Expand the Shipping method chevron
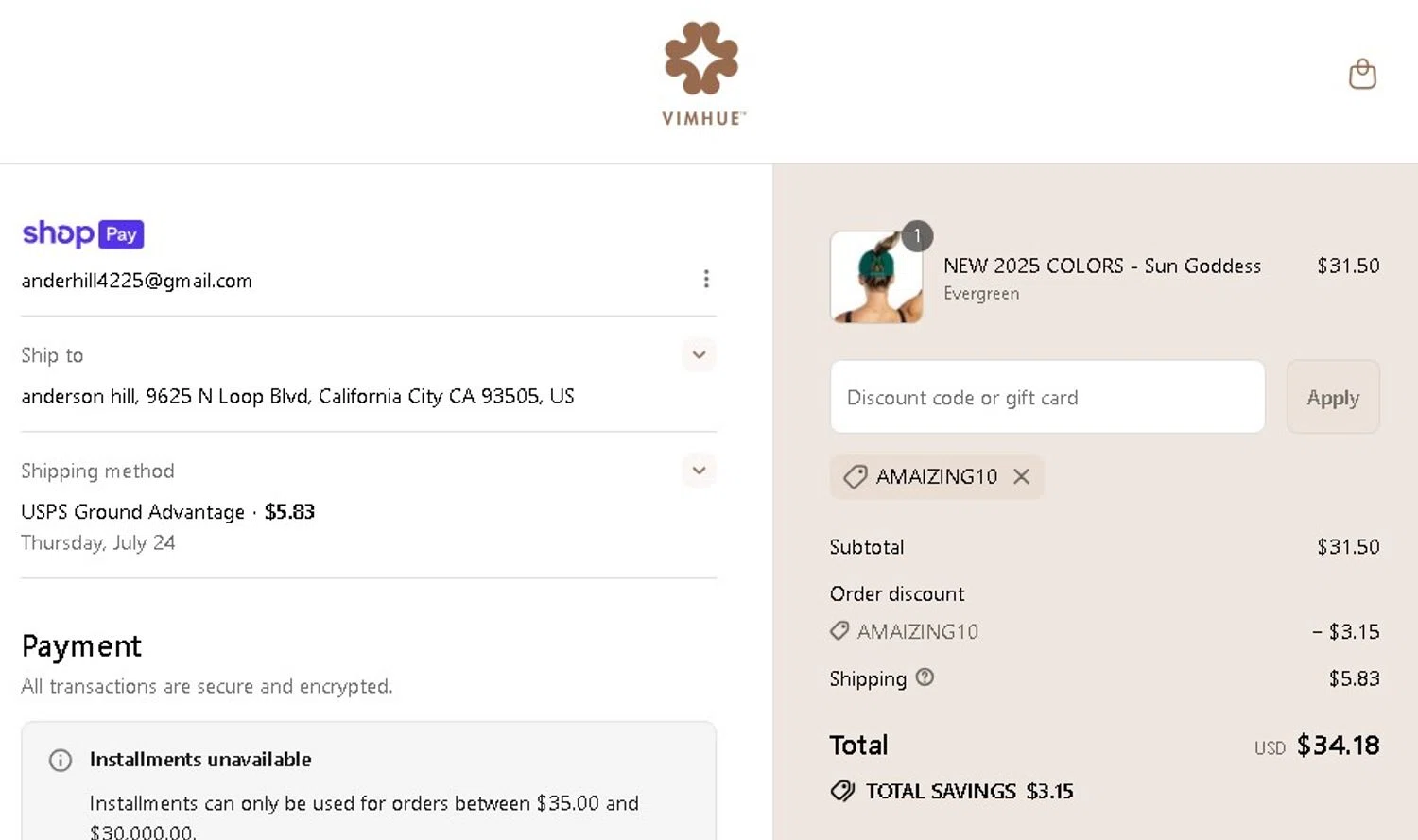This screenshot has width=1418, height=840. (699, 471)
